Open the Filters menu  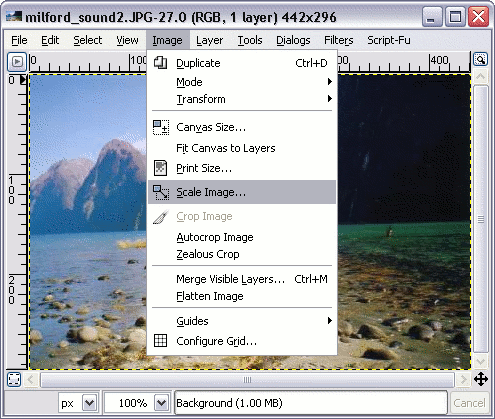pos(339,40)
